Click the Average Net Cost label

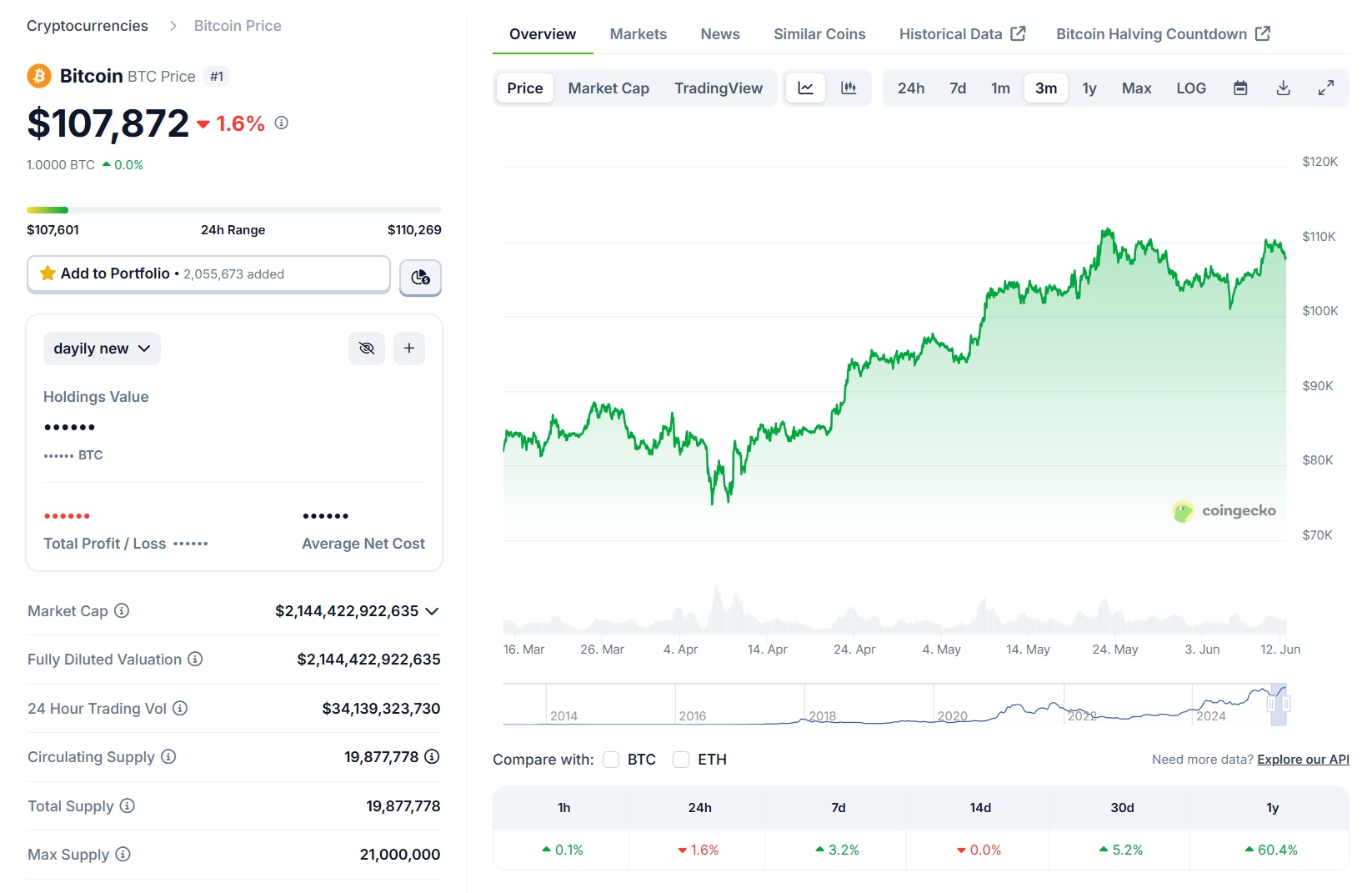tap(363, 544)
